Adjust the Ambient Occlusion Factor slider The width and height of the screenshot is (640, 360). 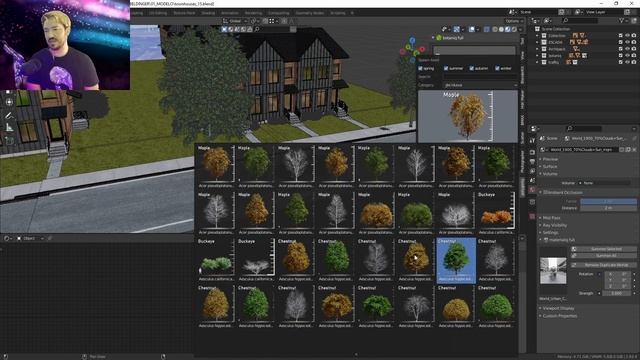[x=608, y=201]
